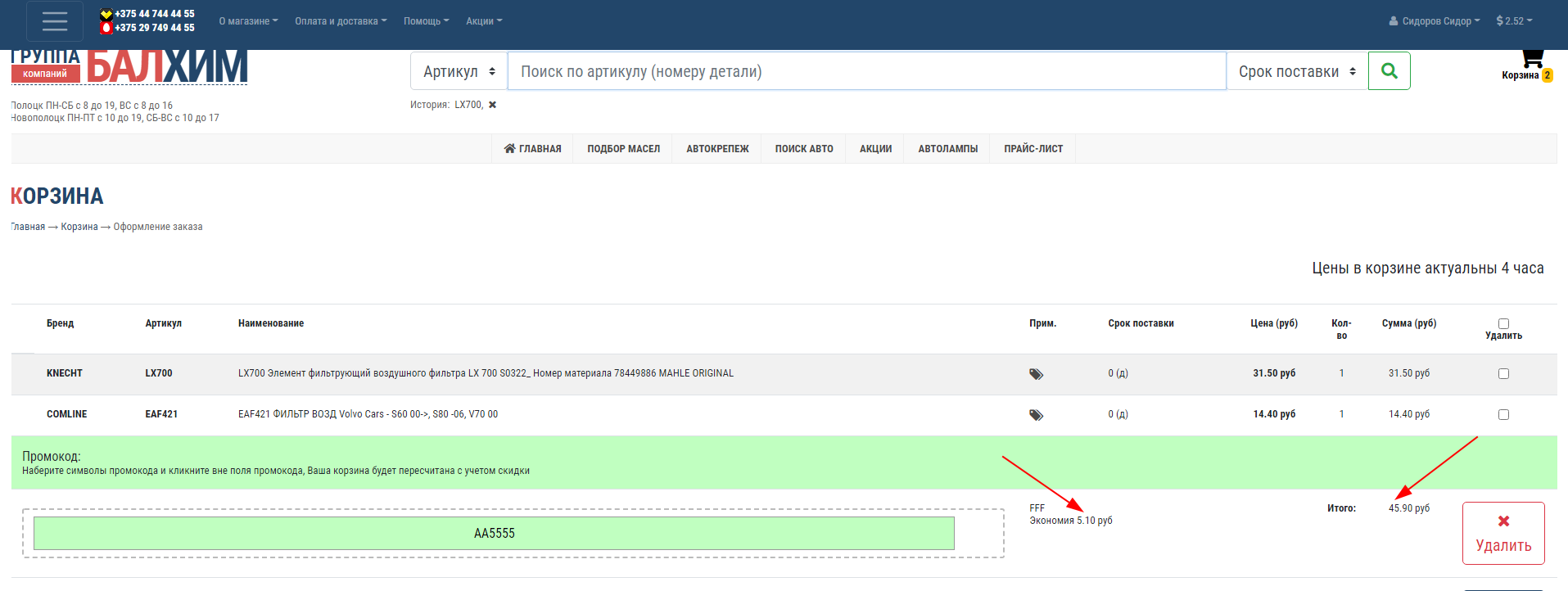Tick the select-all Удалить header checkbox
Screen dimensions: 1568x591
(x=1503, y=323)
